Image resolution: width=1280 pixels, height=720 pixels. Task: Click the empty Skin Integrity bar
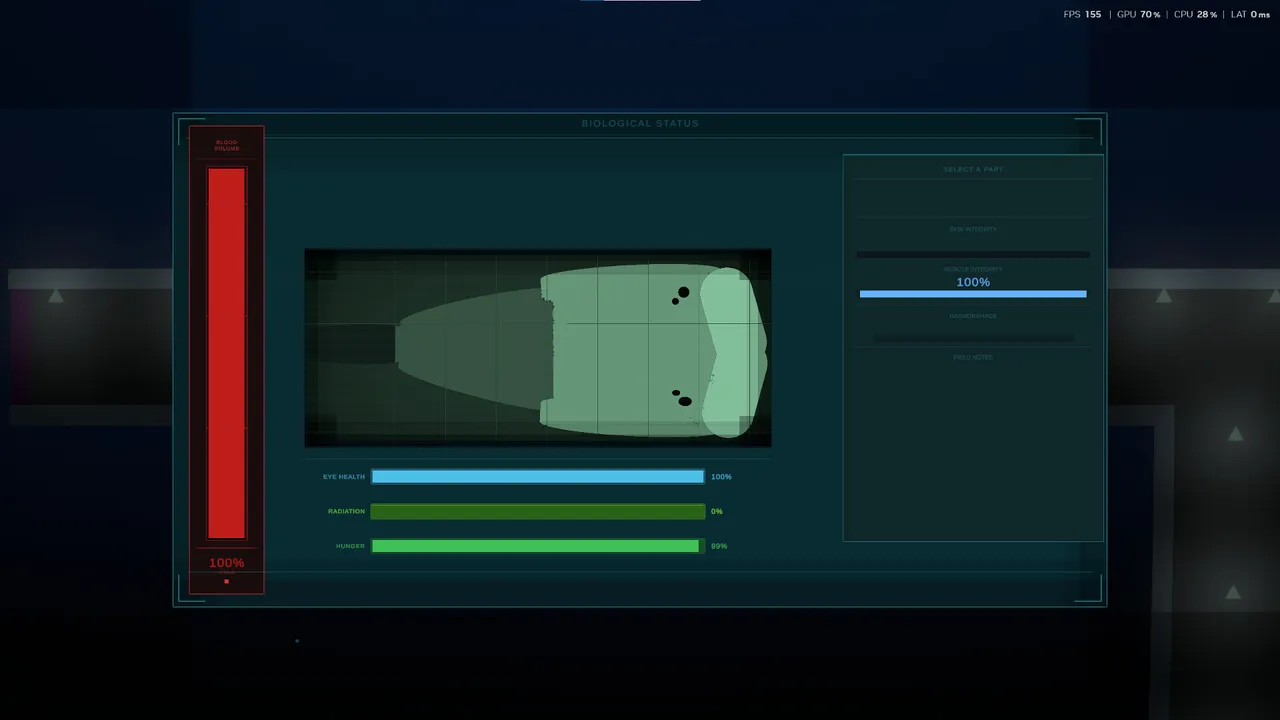tap(973, 254)
